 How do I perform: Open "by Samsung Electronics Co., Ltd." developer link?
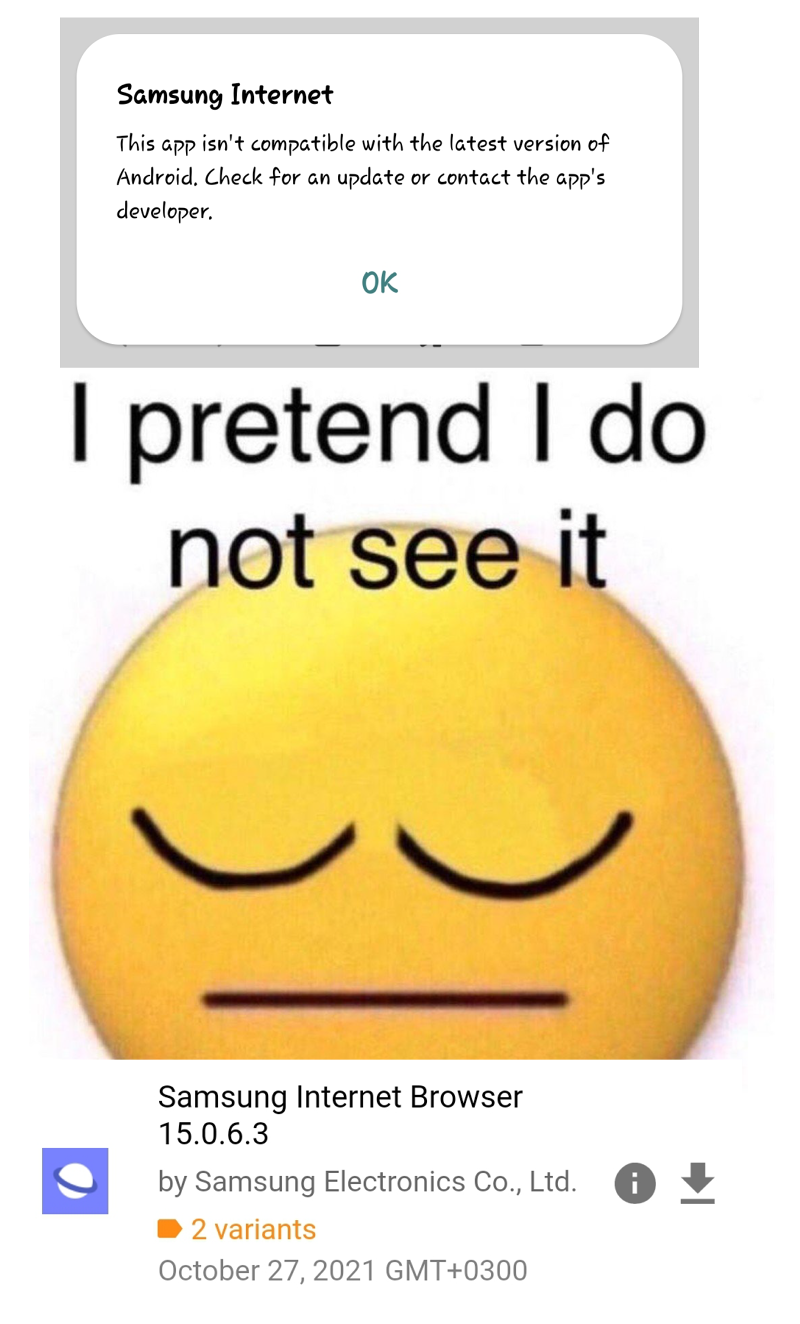tap(367, 1182)
